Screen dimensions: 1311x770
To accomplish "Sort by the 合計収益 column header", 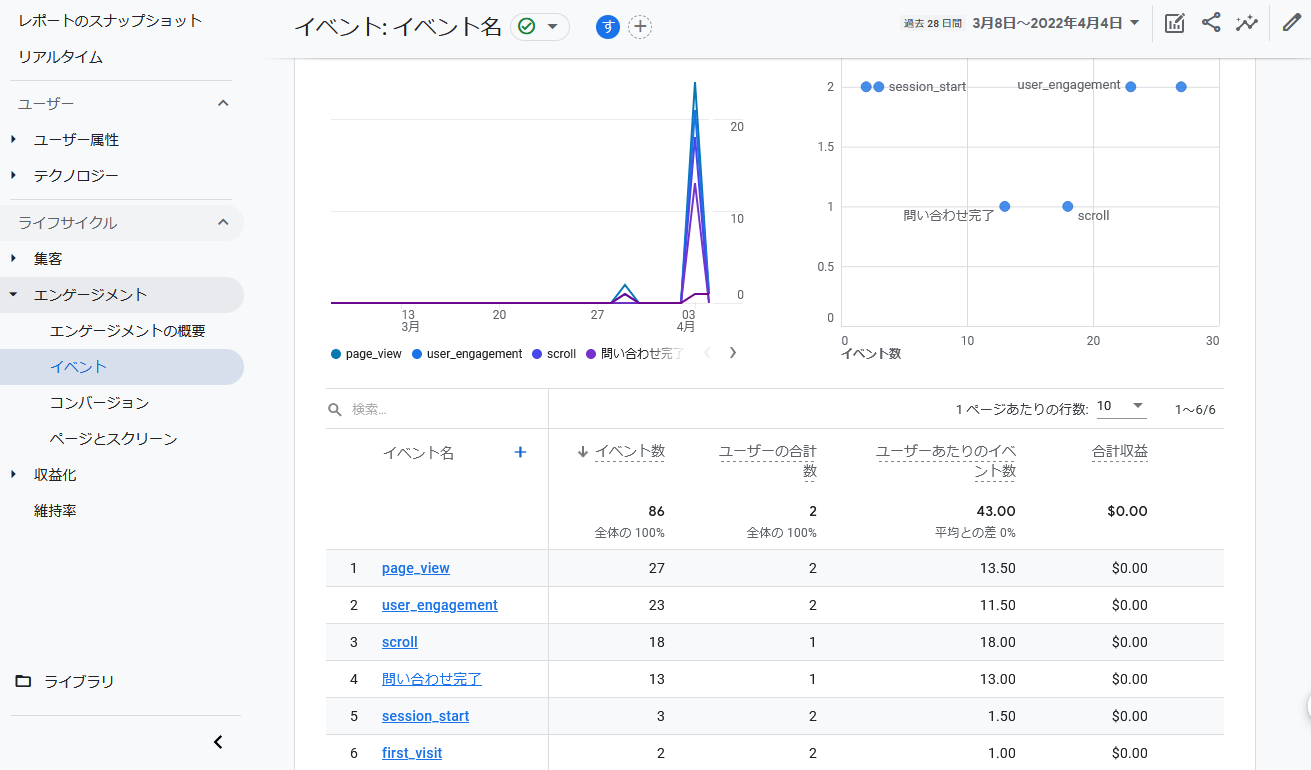I will coord(1120,452).
